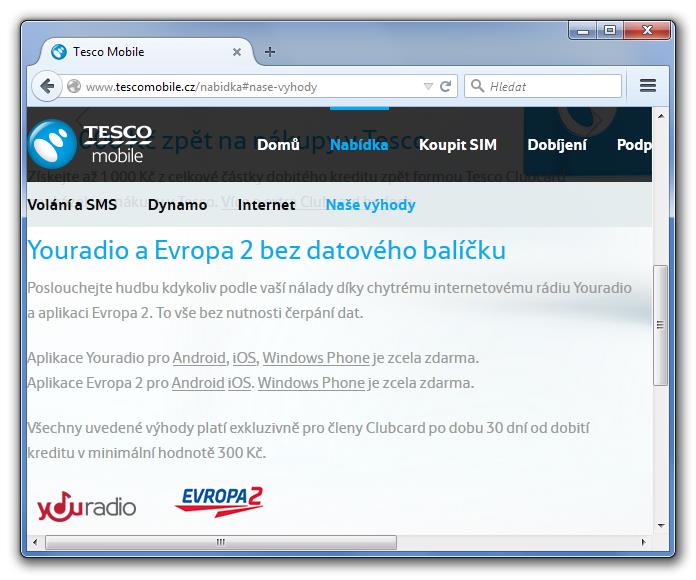The height and width of the screenshot is (580, 696).
Task: Select the Internet submenu
Action: tap(266, 205)
